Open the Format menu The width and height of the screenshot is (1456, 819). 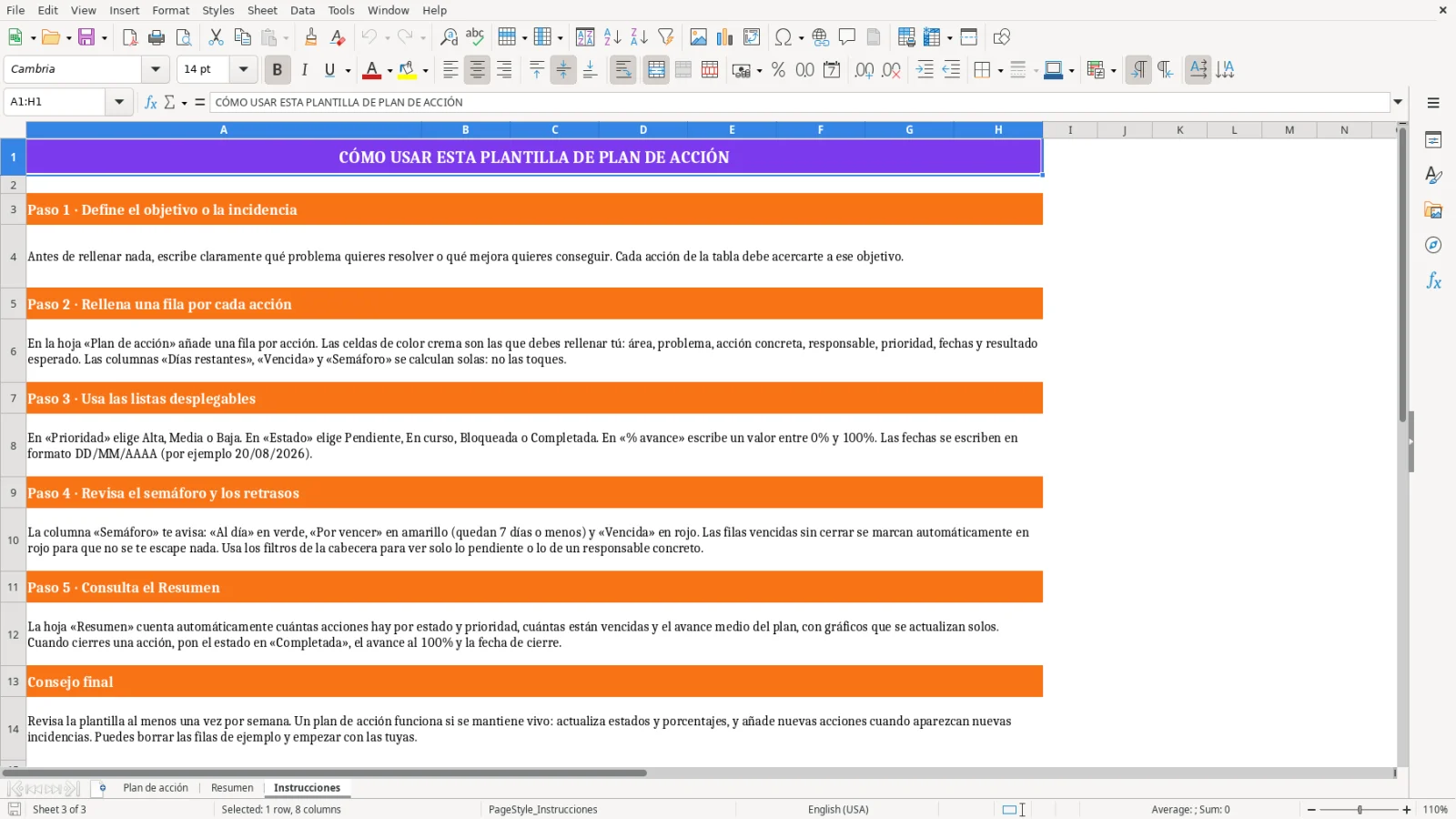[170, 10]
